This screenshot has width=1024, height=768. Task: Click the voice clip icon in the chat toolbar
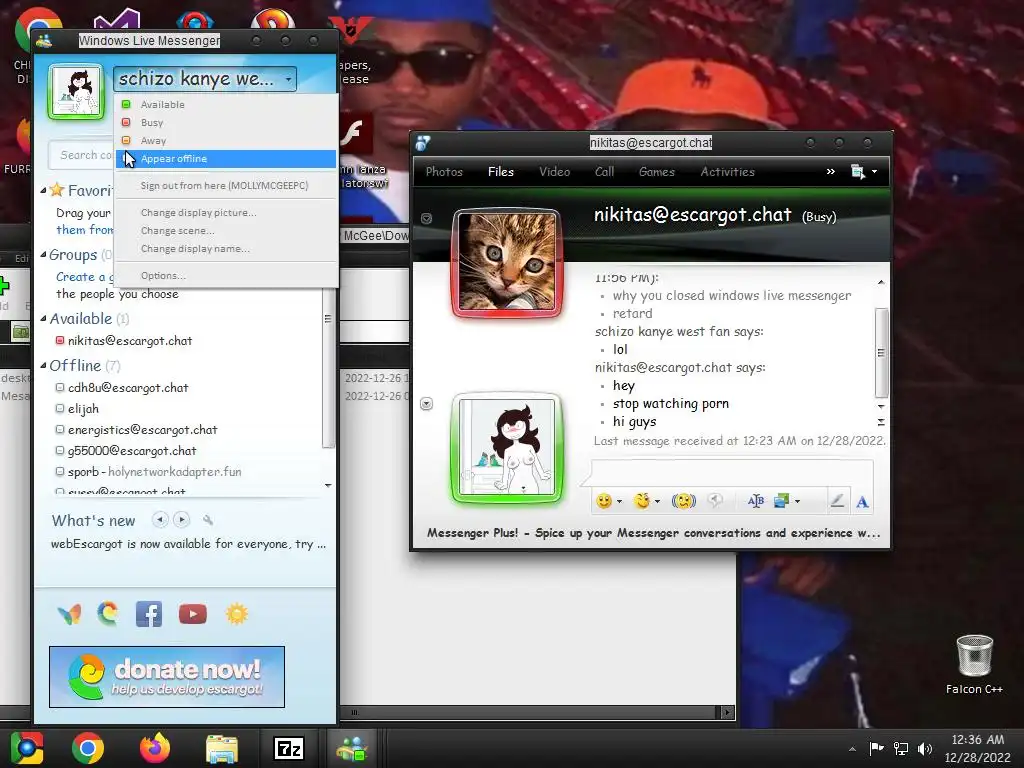(x=716, y=501)
